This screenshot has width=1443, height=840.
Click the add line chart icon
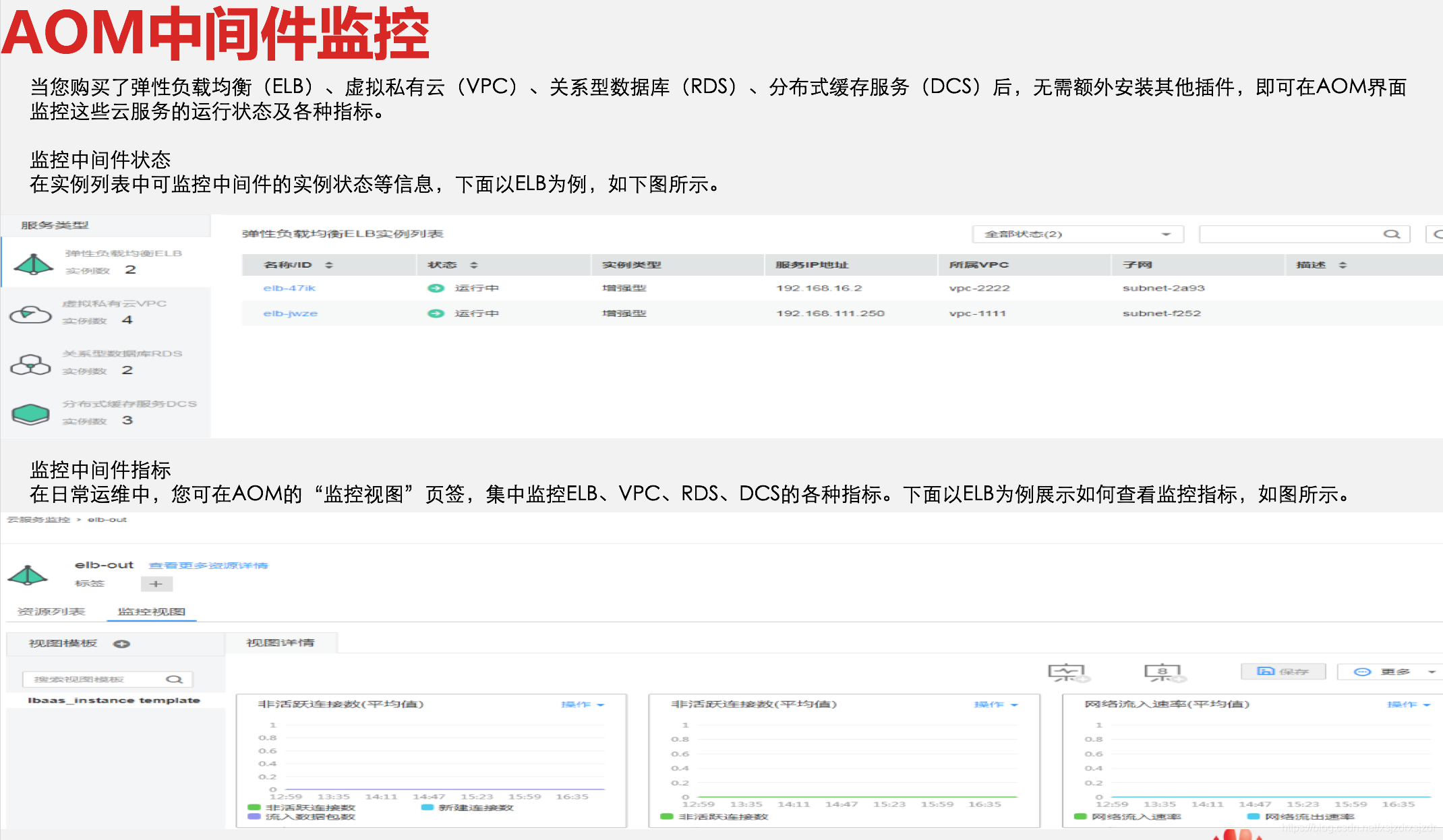coord(1066,672)
